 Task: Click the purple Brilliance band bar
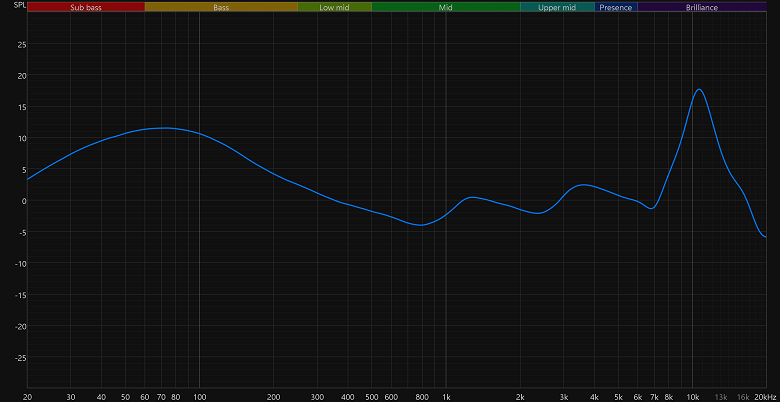tap(701, 7)
